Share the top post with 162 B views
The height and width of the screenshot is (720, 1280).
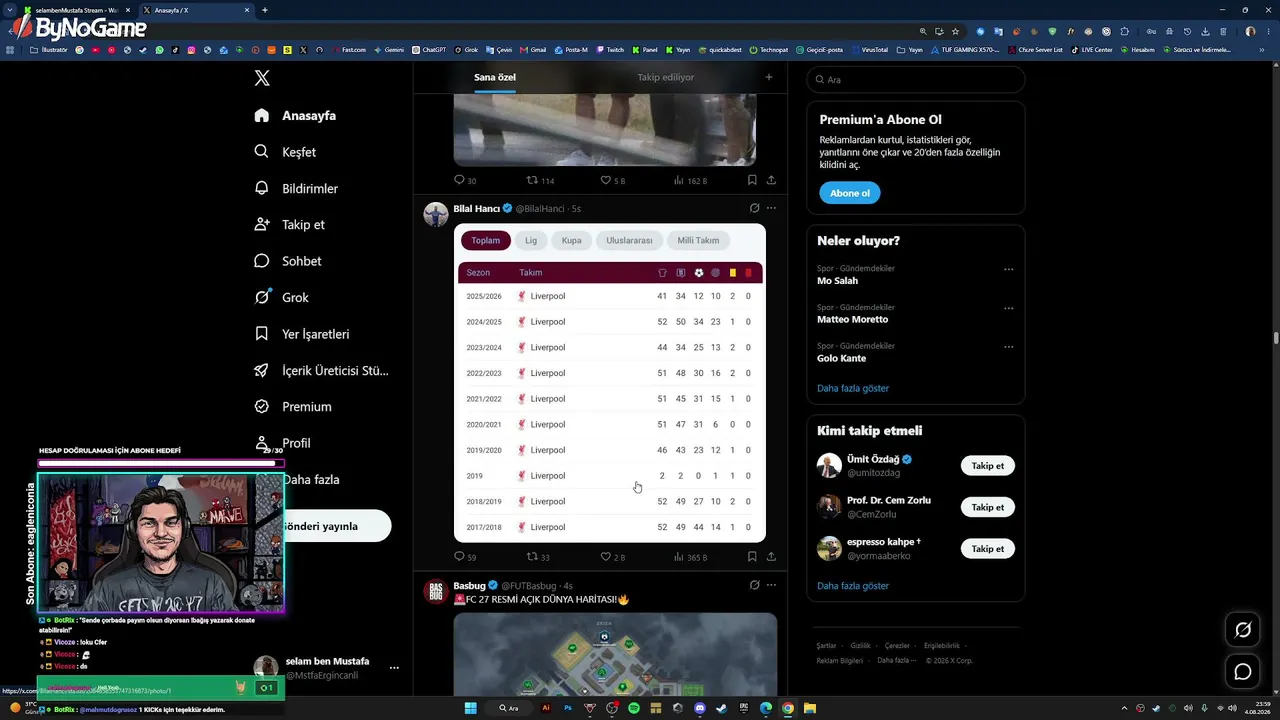[771, 181]
